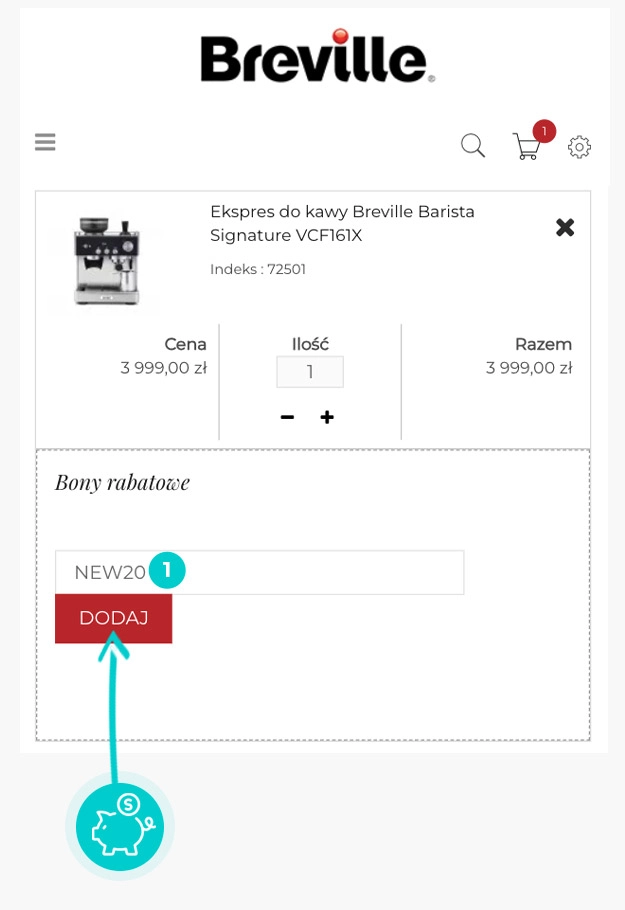
Task: Open the shopping cart
Action: [x=526, y=148]
